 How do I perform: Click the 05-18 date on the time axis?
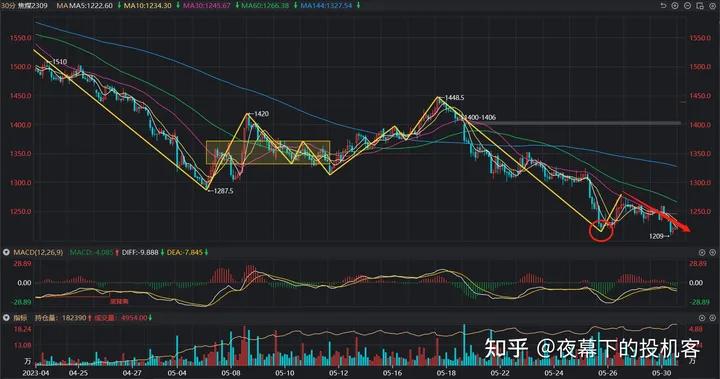click(x=446, y=373)
